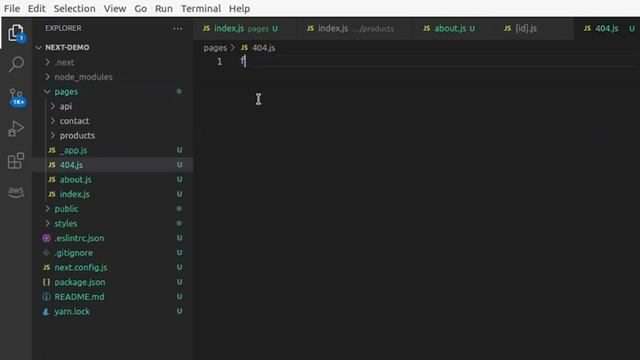
Task: Collapse the NEXT-DEMO root folder
Action: click(39, 47)
